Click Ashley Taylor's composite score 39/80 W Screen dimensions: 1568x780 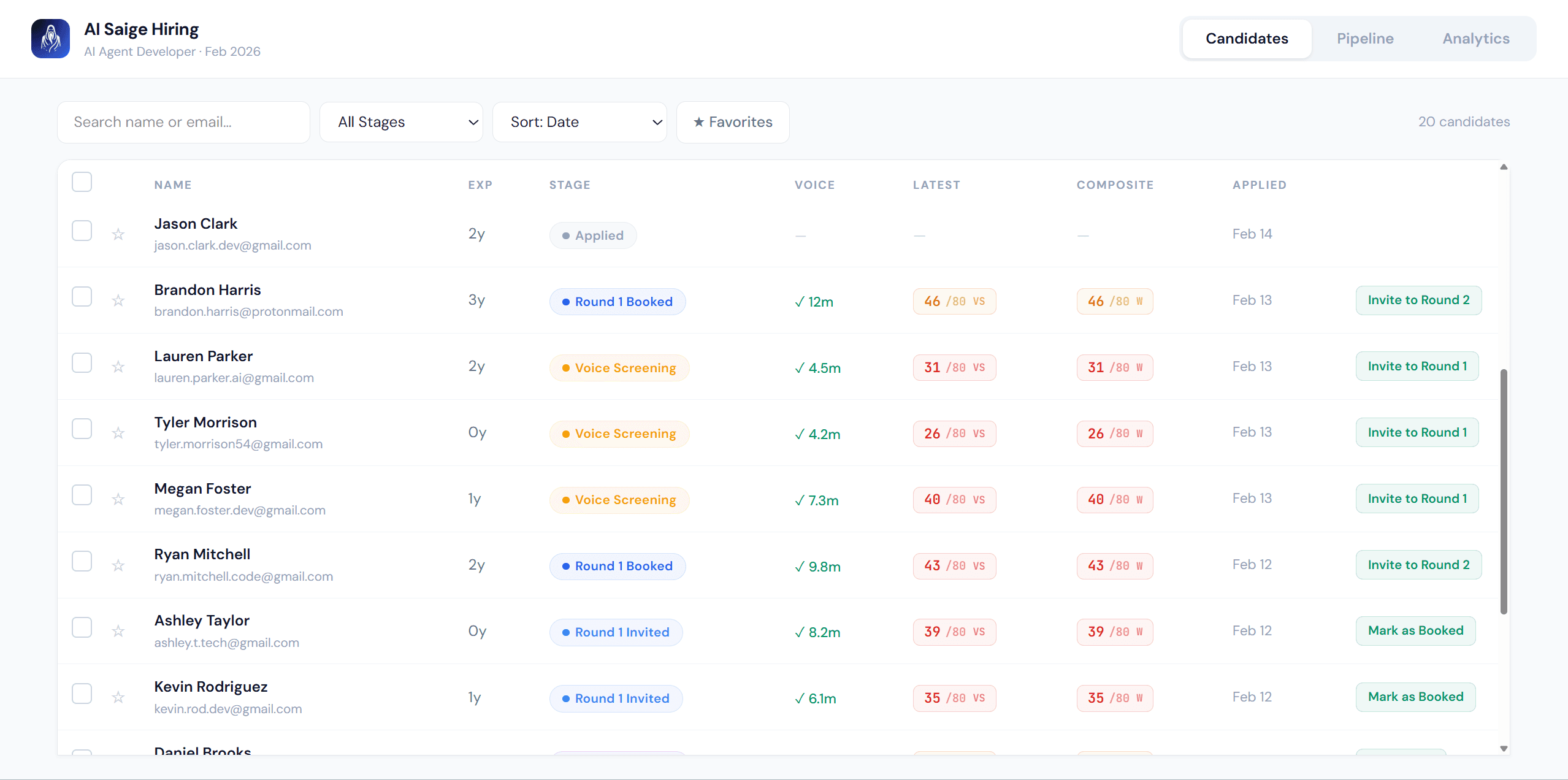[x=1115, y=632]
